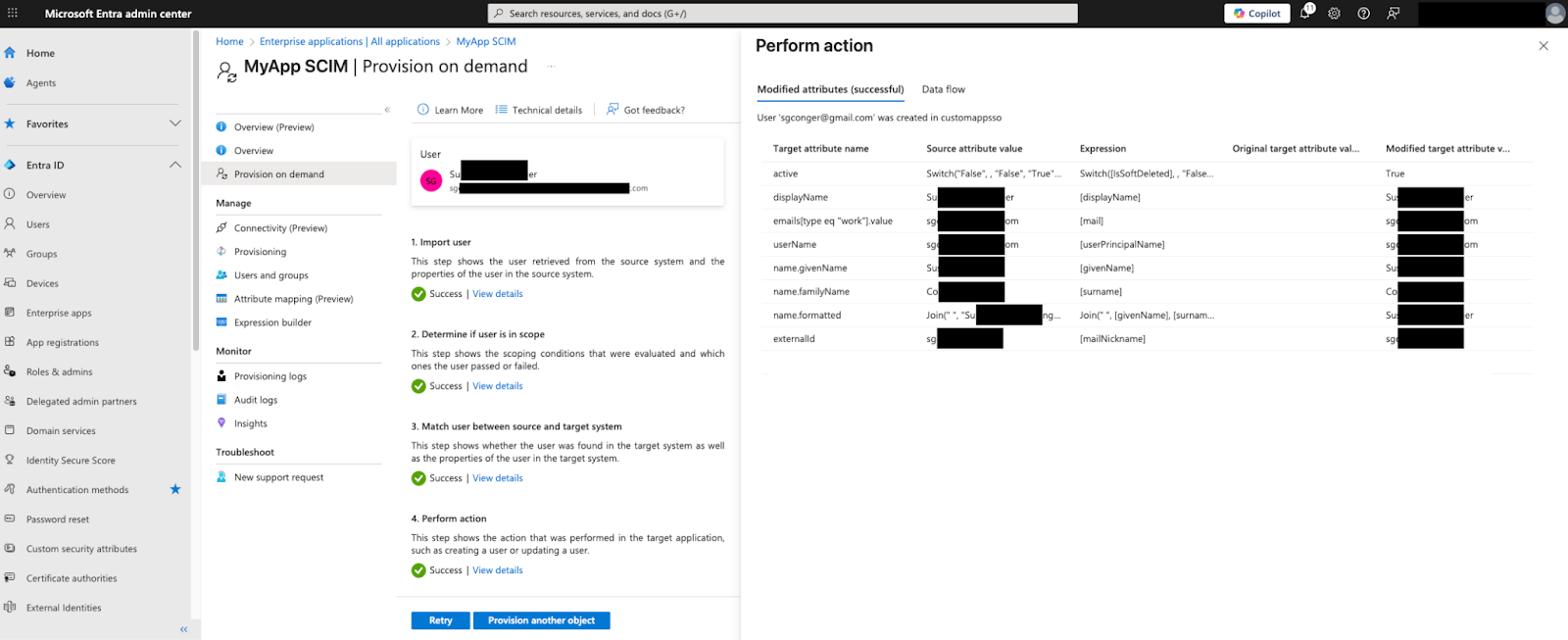Open Provisioning under Manage
Viewport: 1568px width, 640px height.
(260, 252)
